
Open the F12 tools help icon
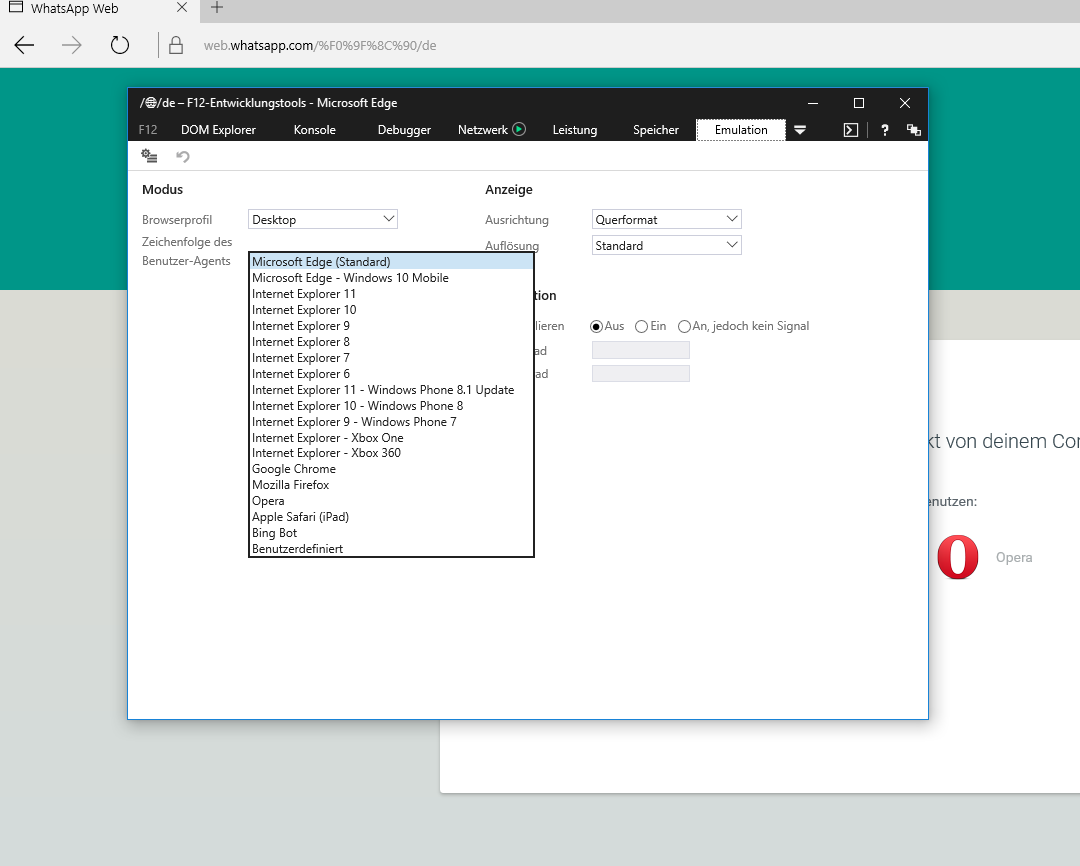[x=884, y=130]
